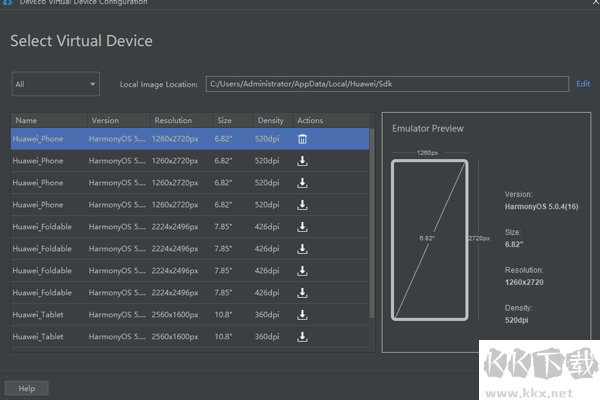The height and width of the screenshot is (400, 600).
Task: Select the third Huawei_Foldable row by name
Action: pyautogui.click(x=42, y=271)
